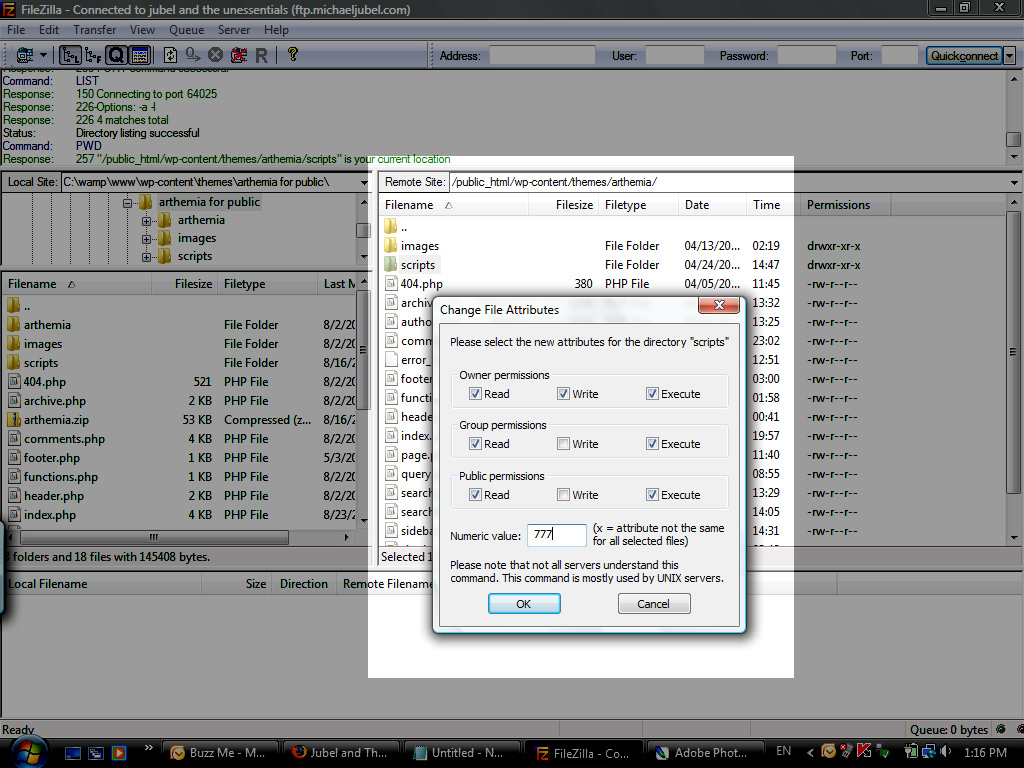This screenshot has width=1024, height=768.
Task: Toggle the message log display icon
Action: 140,55
